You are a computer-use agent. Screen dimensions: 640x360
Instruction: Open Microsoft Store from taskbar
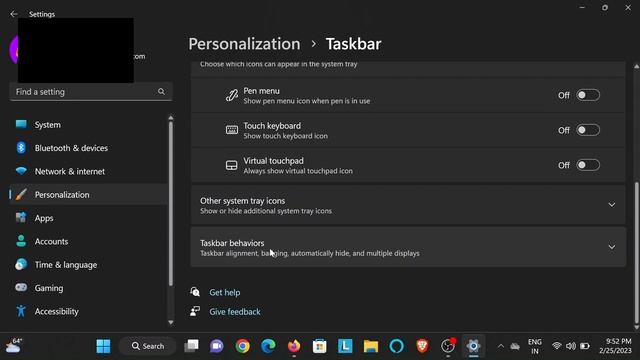pos(320,346)
